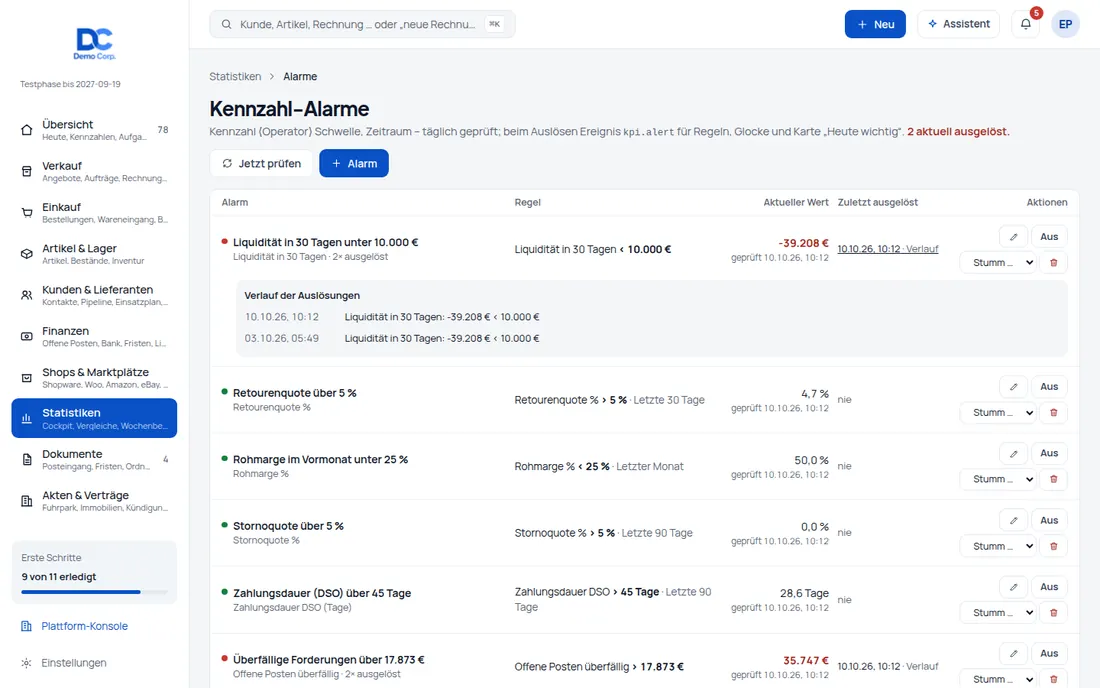The height and width of the screenshot is (688, 1100).
Task: Open the Plattform-Konsole link
Action: point(84,626)
